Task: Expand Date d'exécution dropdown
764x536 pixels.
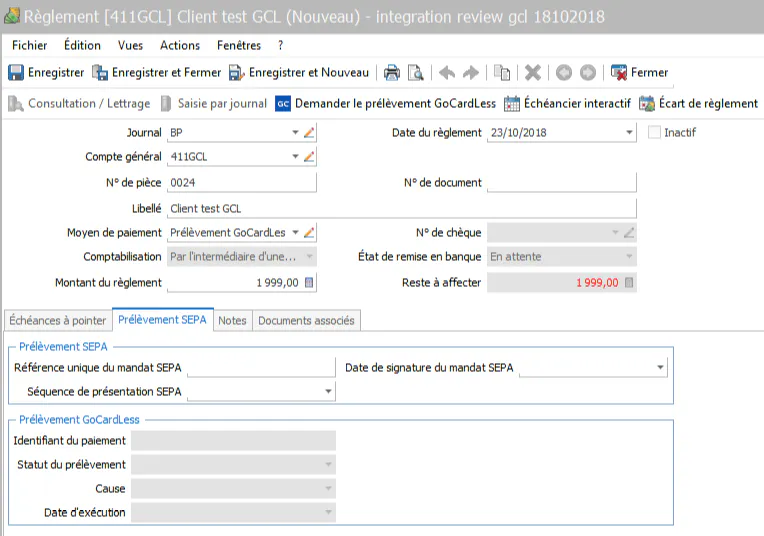Action: (x=328, y=512)
